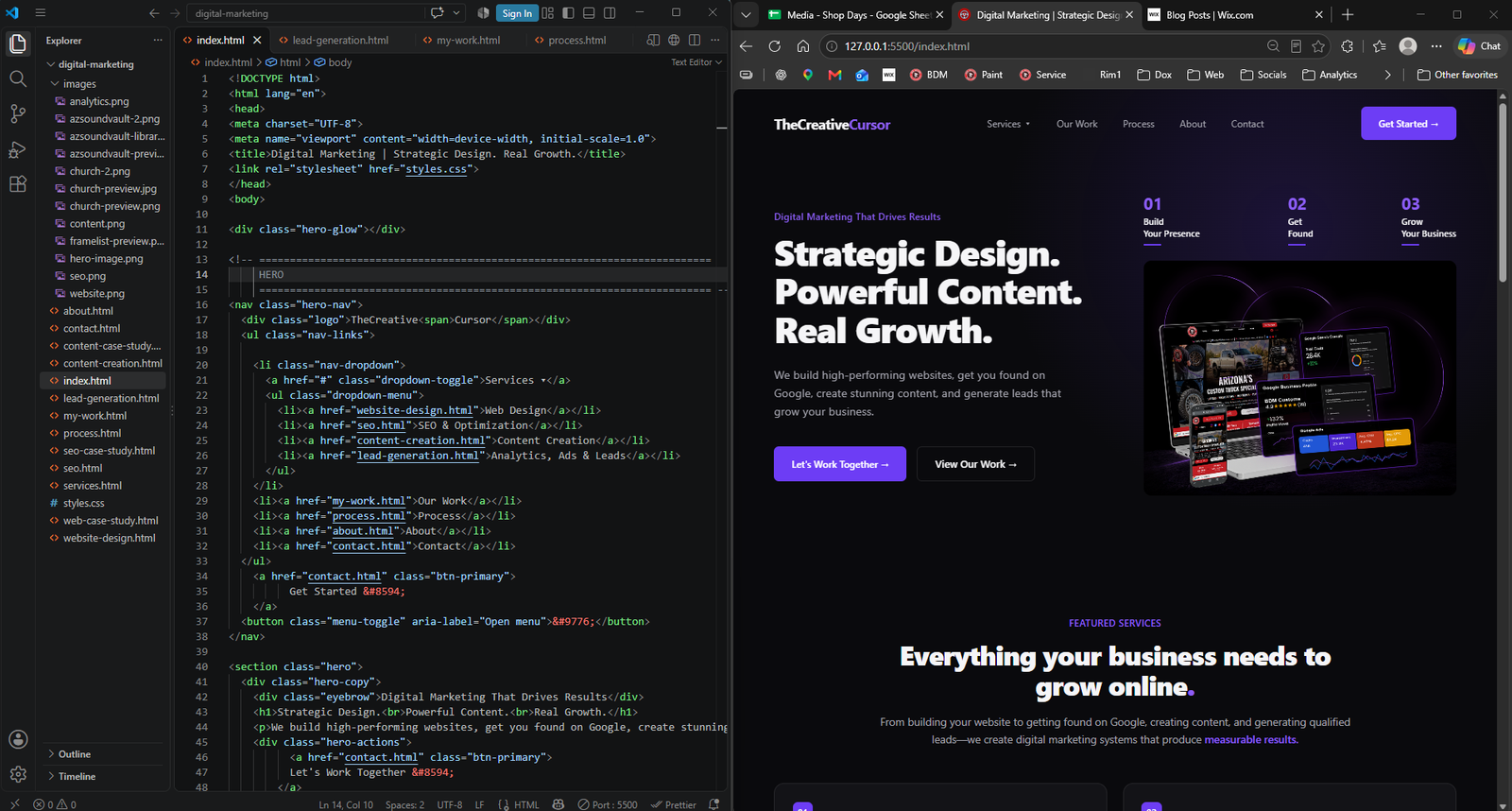Open Source Control view in VS Code
Screen dimensions: 1512x811
coord(17,113)
